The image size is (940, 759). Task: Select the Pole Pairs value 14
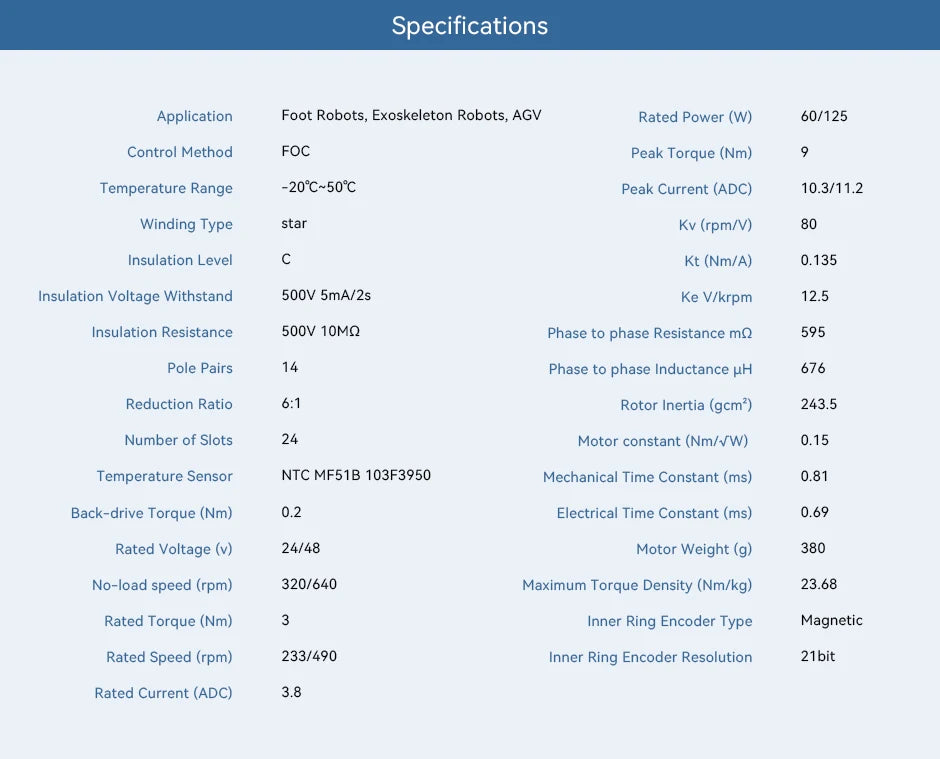(290, 368)
